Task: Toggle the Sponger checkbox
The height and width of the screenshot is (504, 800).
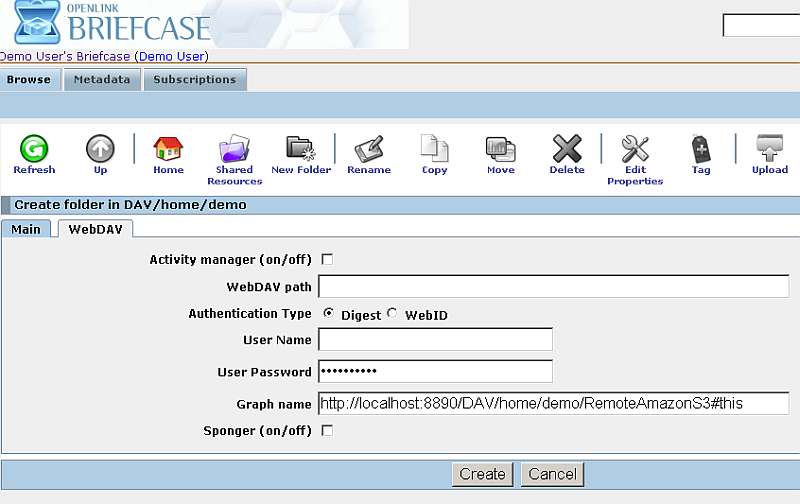Action: pyautogui.click(x=326, y=430)
